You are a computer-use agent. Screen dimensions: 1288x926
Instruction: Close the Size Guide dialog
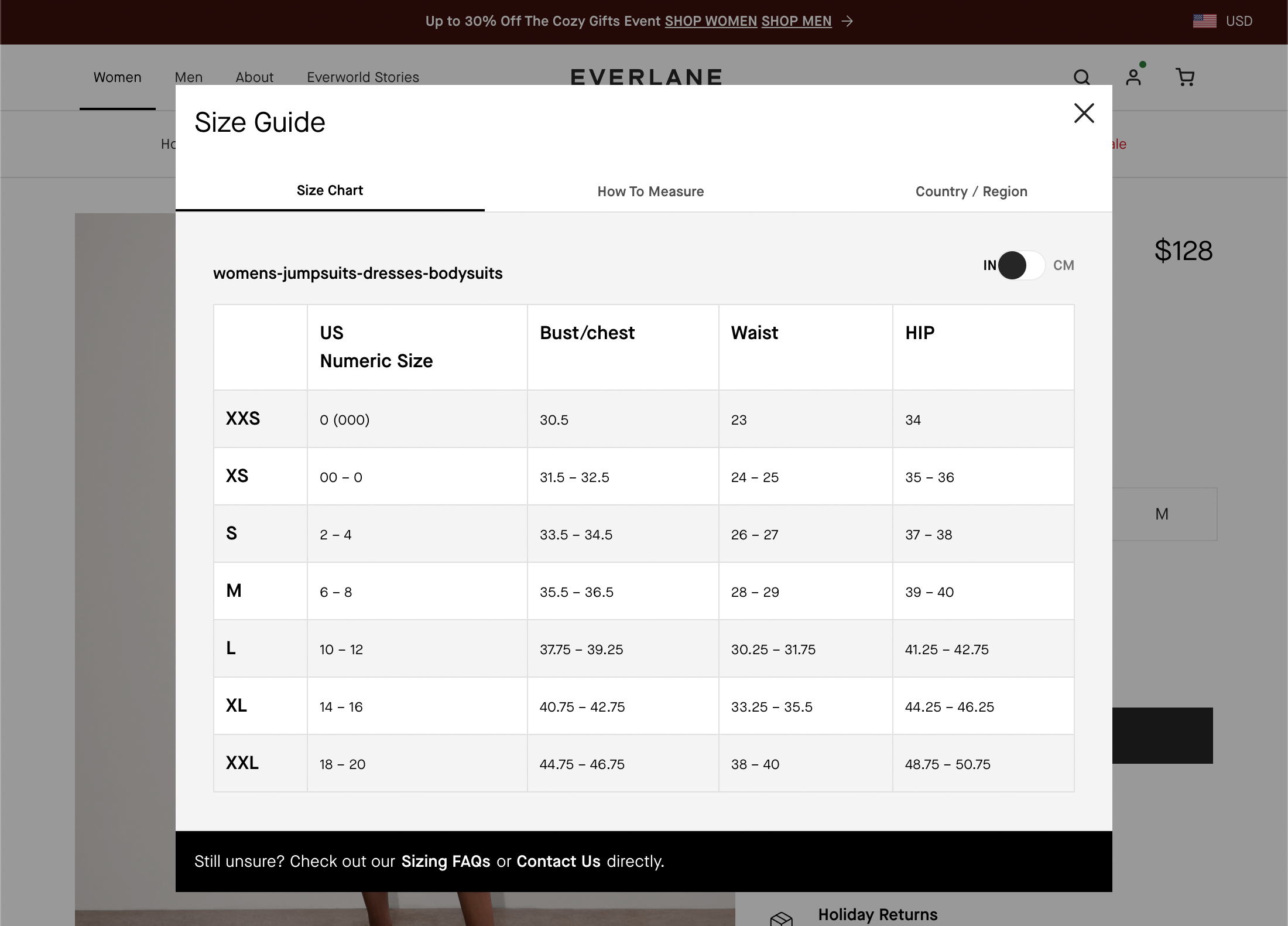pyautogui.click(x=1084, y=113)
